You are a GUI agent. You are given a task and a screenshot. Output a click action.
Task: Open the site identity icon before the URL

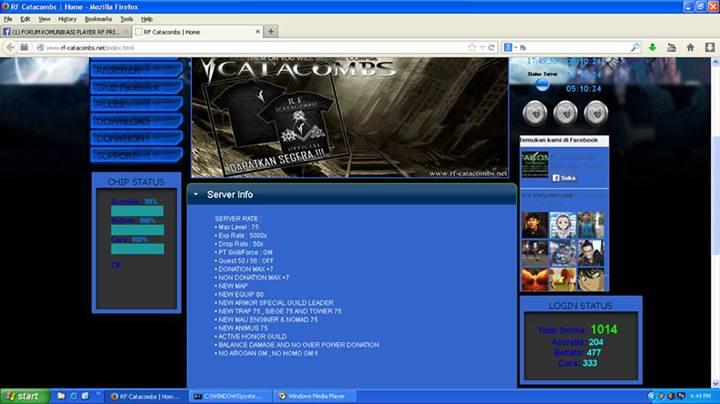point(40,47)
